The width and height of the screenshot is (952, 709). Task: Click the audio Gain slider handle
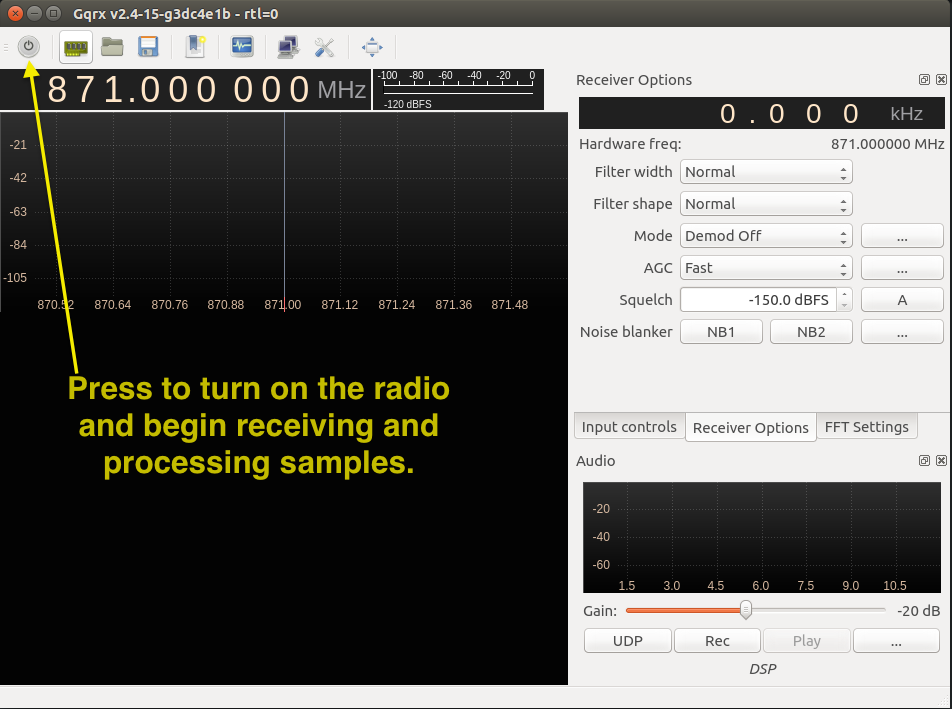(x=746, y=610)
